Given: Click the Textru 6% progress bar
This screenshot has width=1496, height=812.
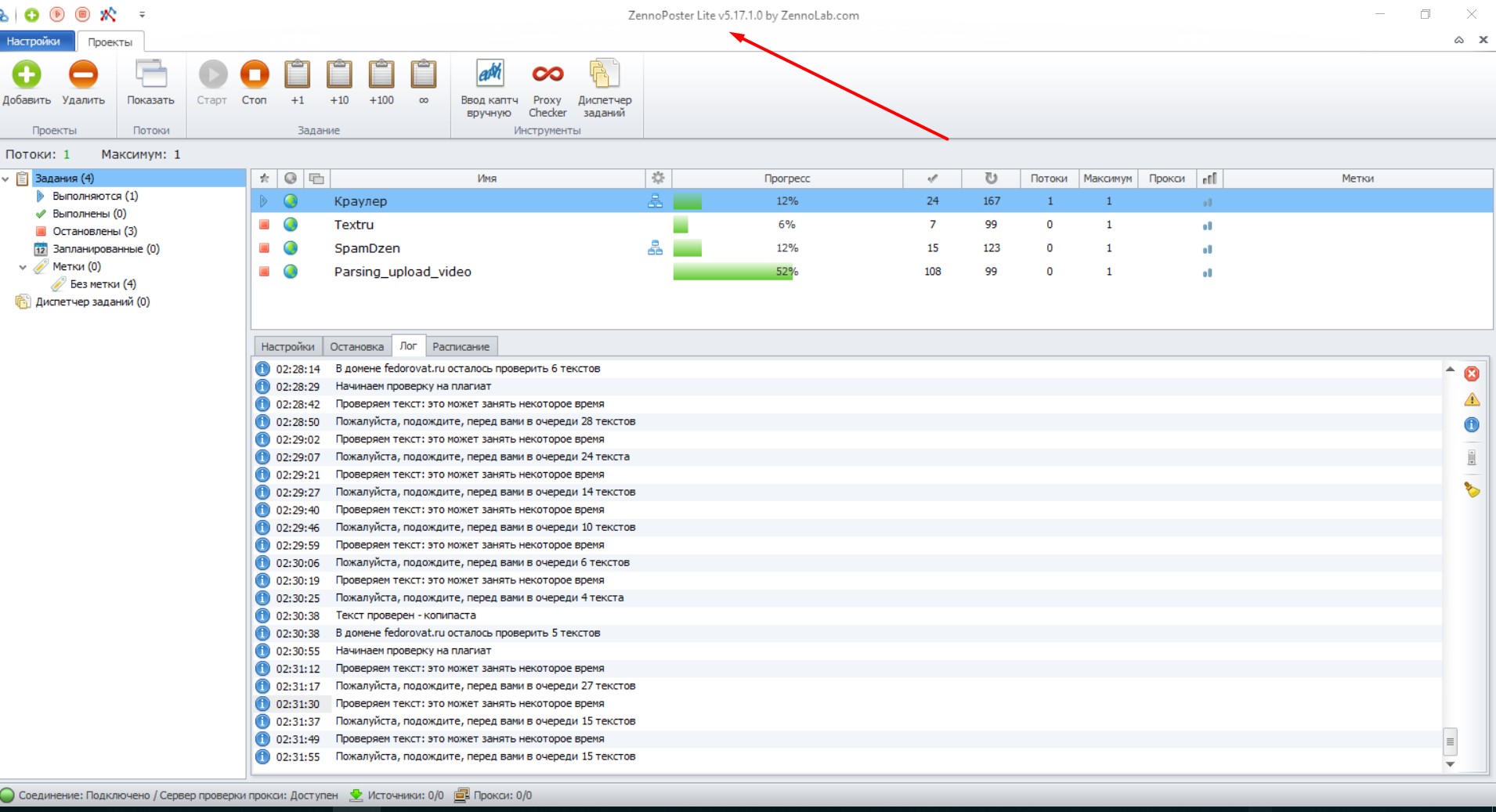Looking at the screenshot, I should point(787,225).
